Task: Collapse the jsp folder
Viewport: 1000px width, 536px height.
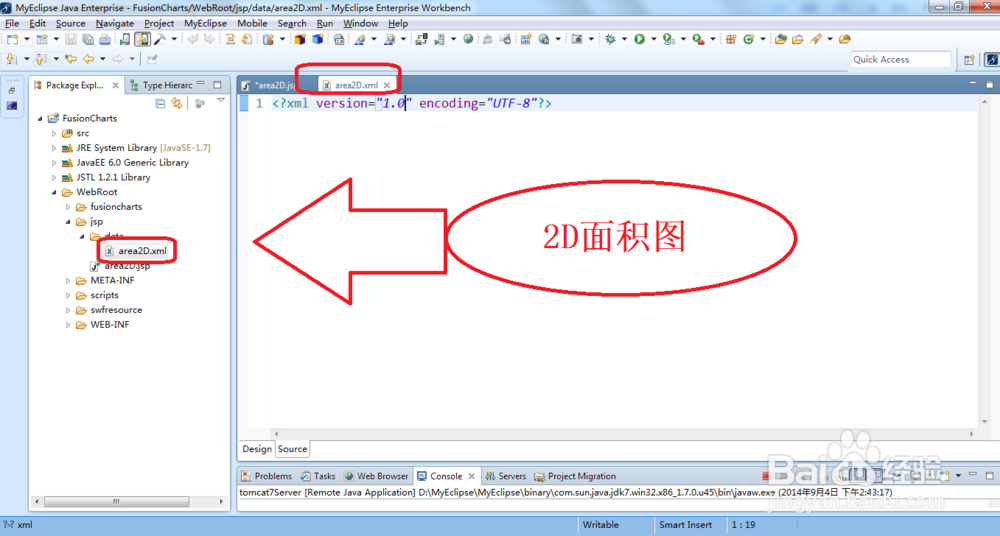Action: tap(68, 222)
